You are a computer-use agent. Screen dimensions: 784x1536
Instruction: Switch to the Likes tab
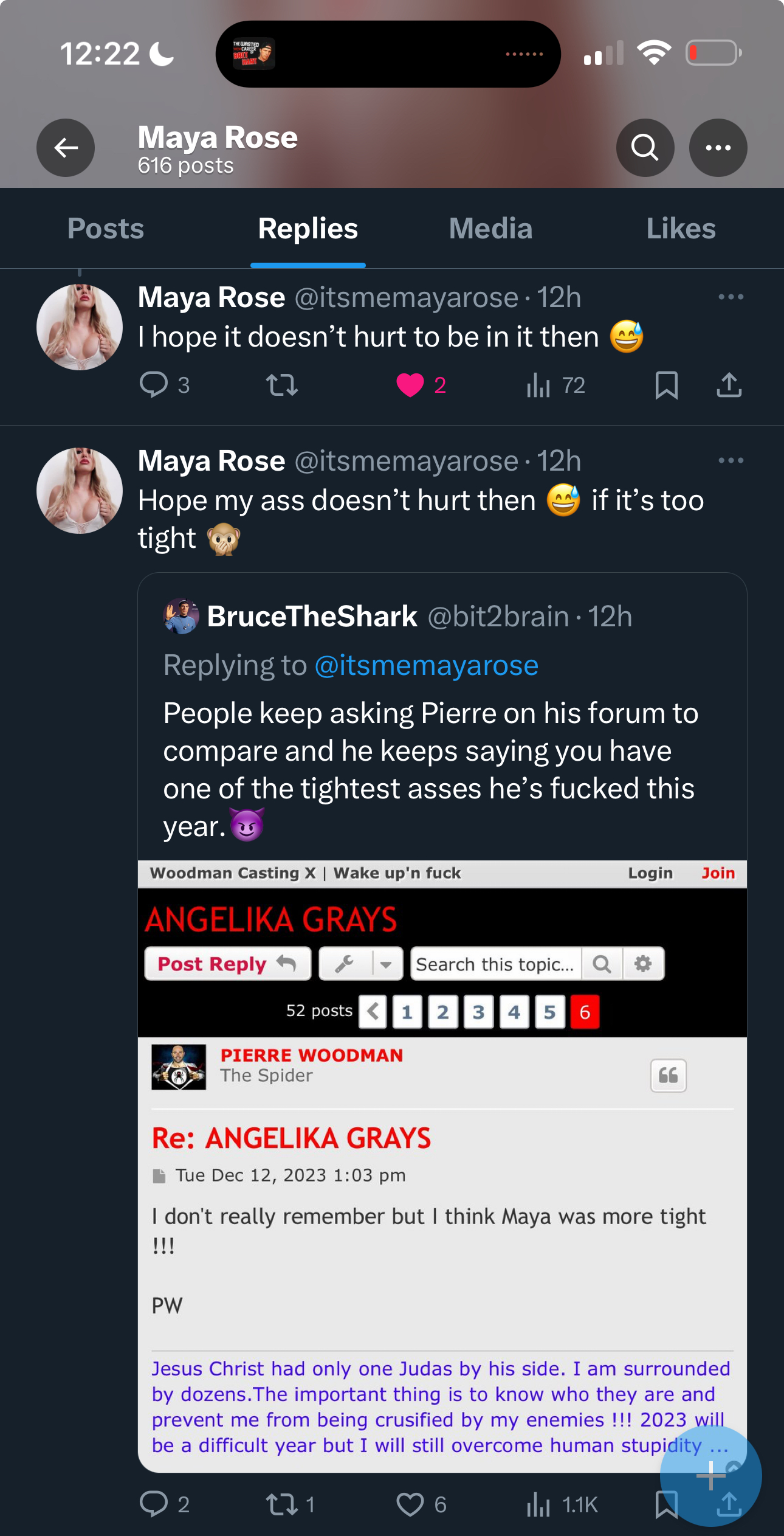(x=681, y=229)
